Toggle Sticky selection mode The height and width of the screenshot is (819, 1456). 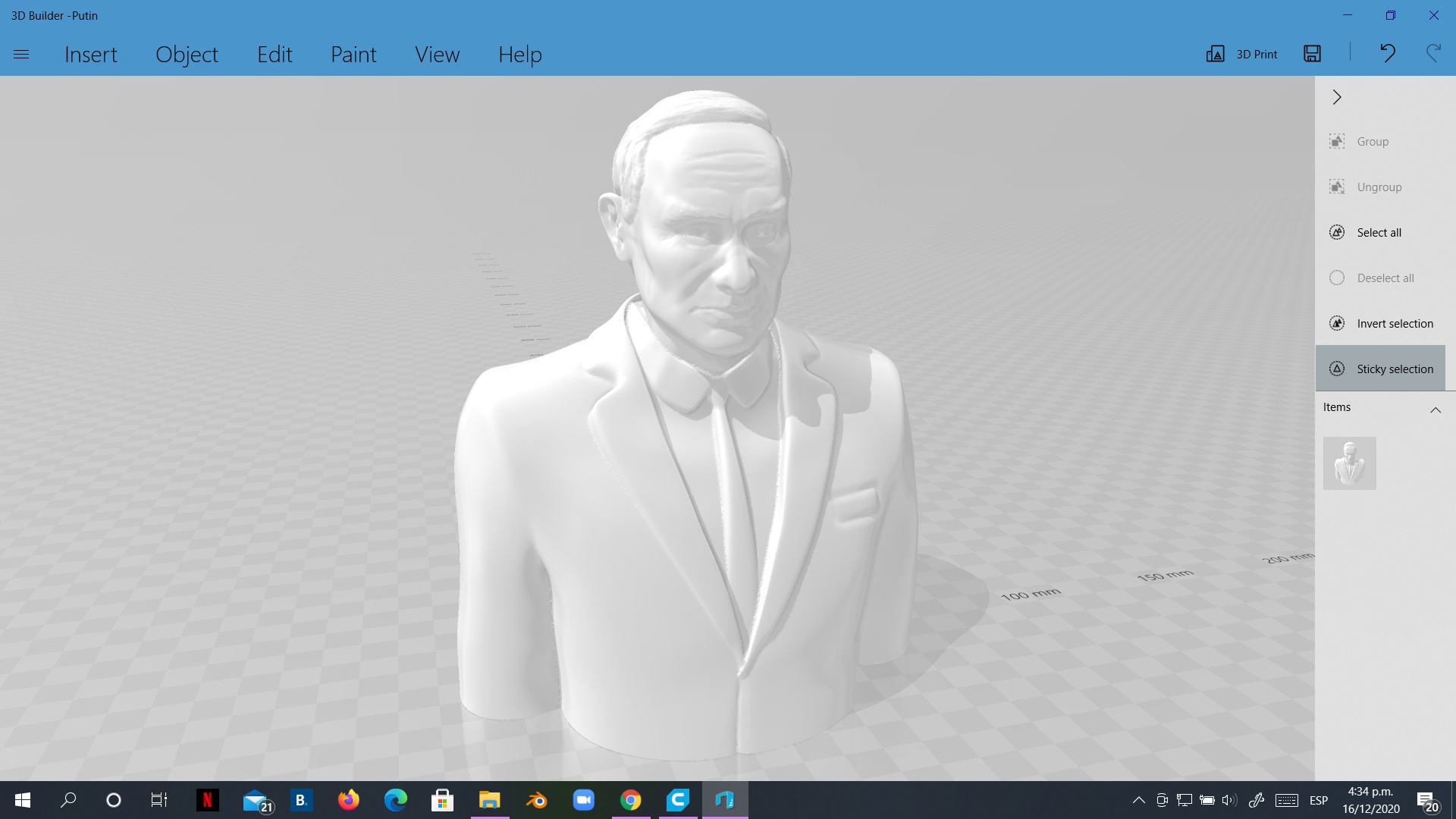(1380, 369)
